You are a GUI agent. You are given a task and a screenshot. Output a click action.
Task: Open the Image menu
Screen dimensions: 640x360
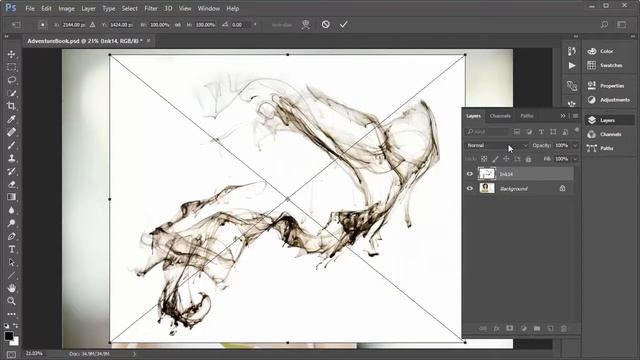point(66,8)
